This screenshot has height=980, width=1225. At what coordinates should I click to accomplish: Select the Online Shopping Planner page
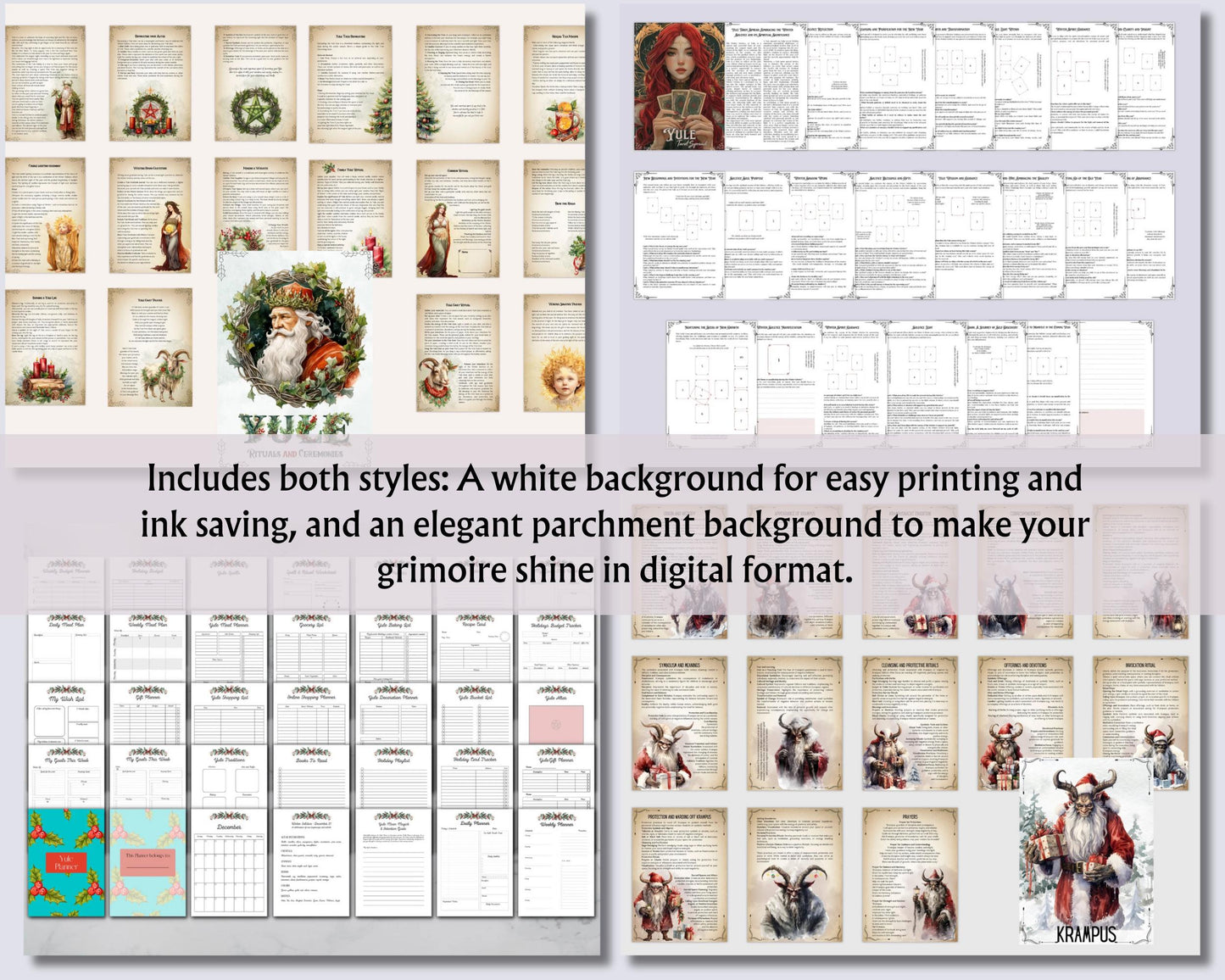(310, 714)
